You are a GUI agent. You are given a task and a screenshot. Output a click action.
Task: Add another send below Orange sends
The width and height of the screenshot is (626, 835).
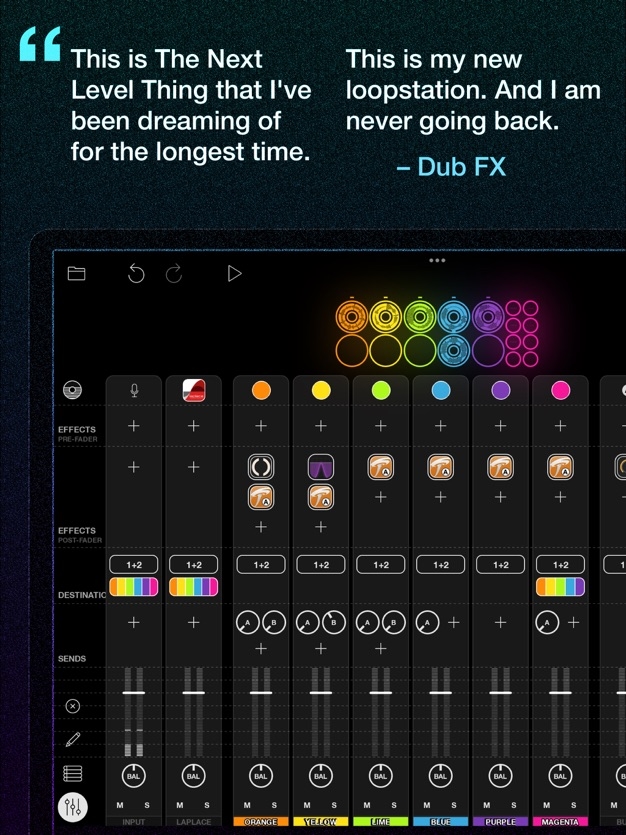pyautogui.click(x=261, y=648)
